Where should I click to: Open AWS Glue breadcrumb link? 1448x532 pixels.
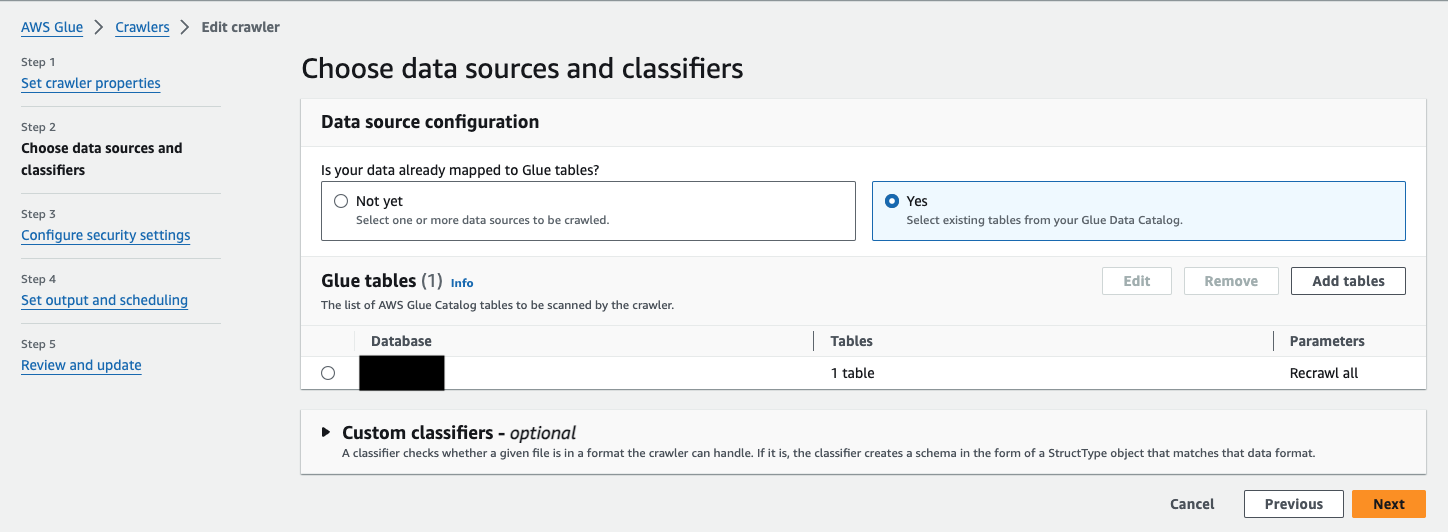[52, 27]
